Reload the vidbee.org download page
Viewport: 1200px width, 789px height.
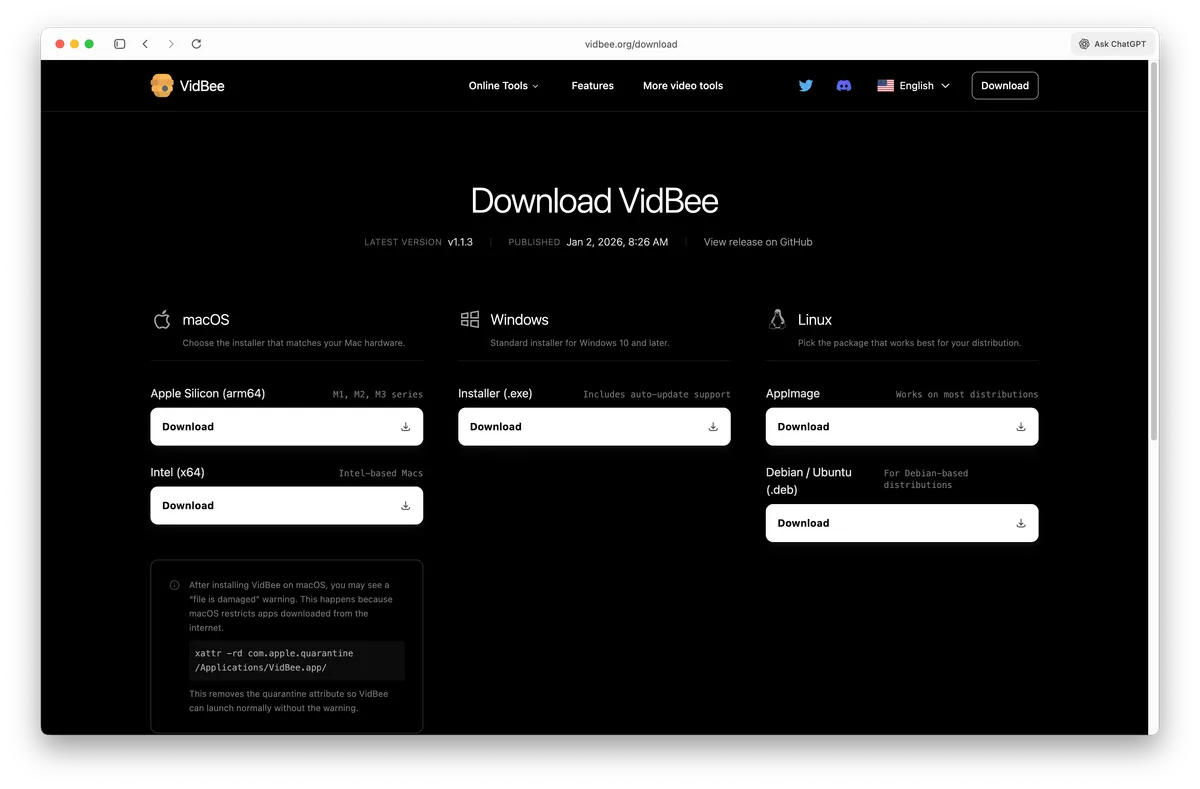(x=196, y=44)
